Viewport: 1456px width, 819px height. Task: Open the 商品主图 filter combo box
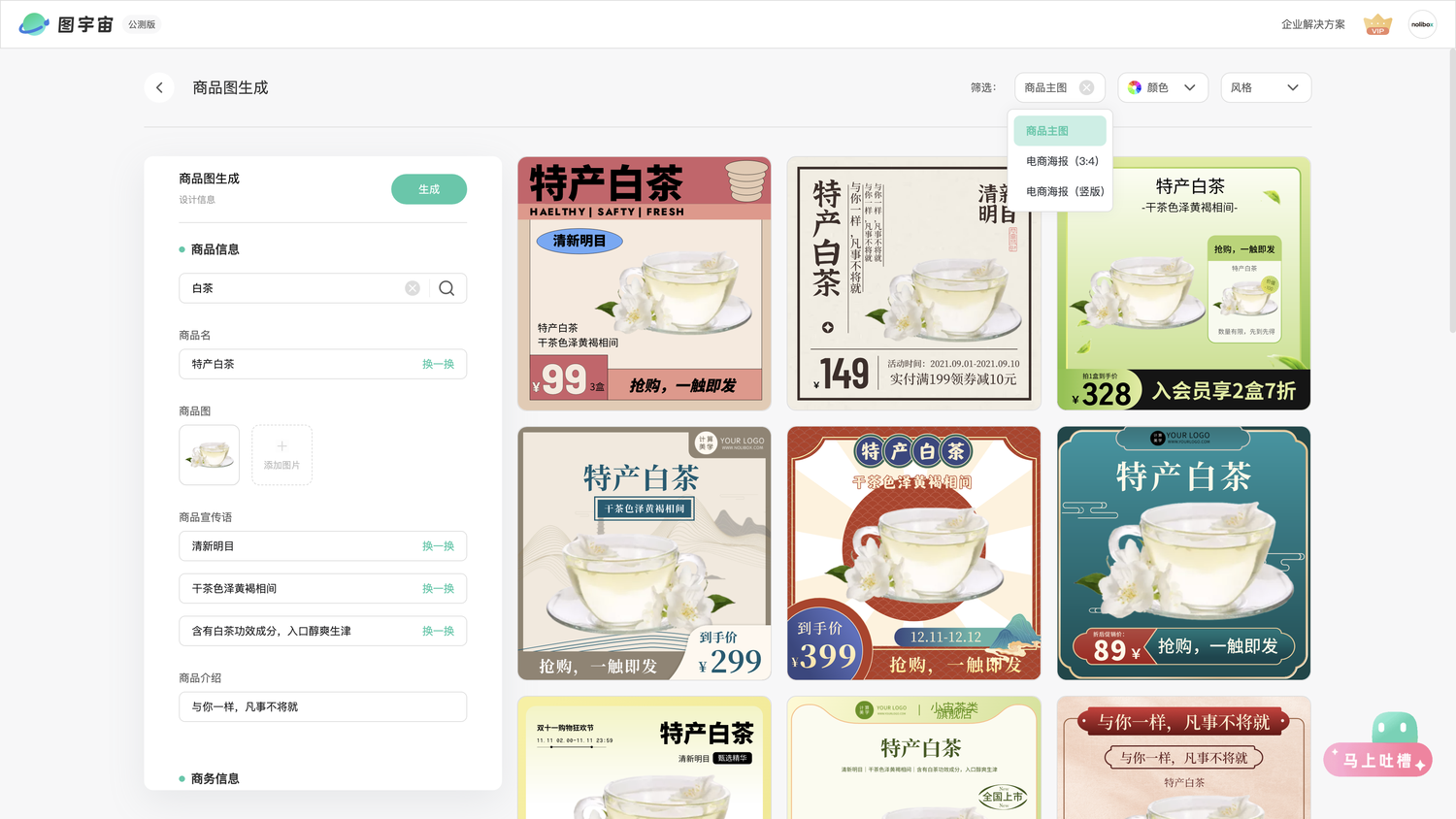point(1060,87)
